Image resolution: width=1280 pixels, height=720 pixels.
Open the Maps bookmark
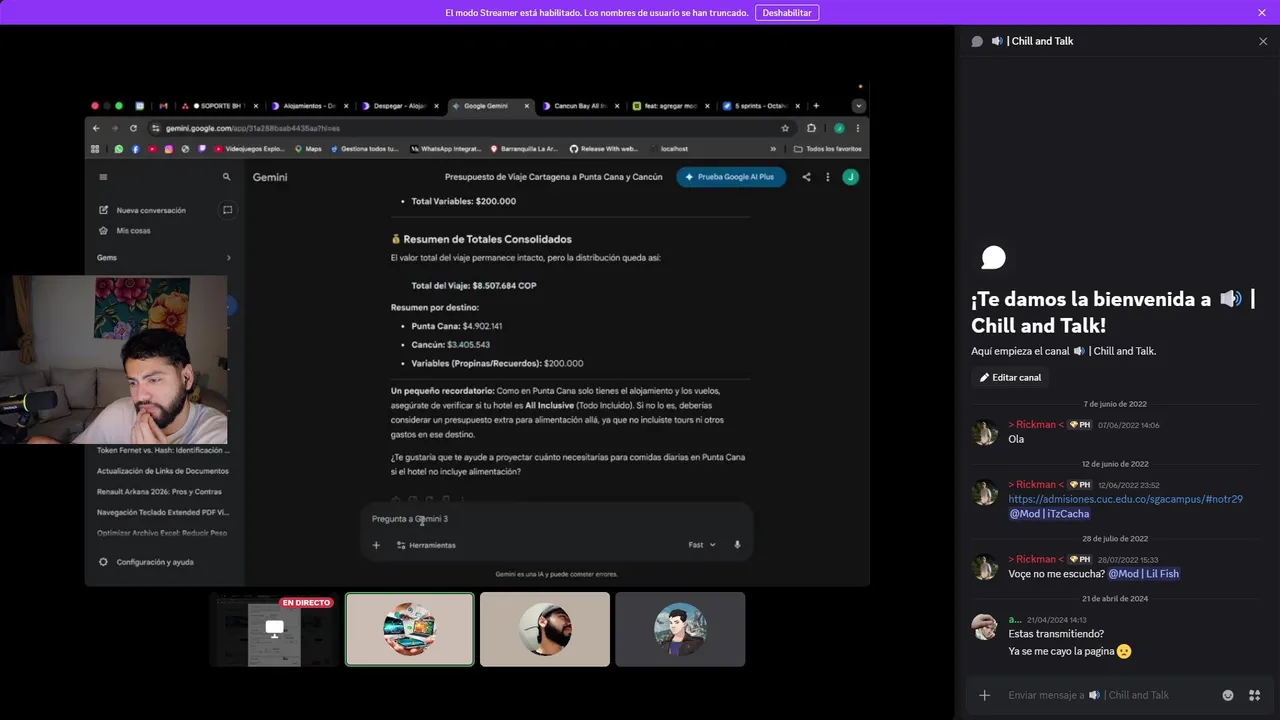[308, 149]
